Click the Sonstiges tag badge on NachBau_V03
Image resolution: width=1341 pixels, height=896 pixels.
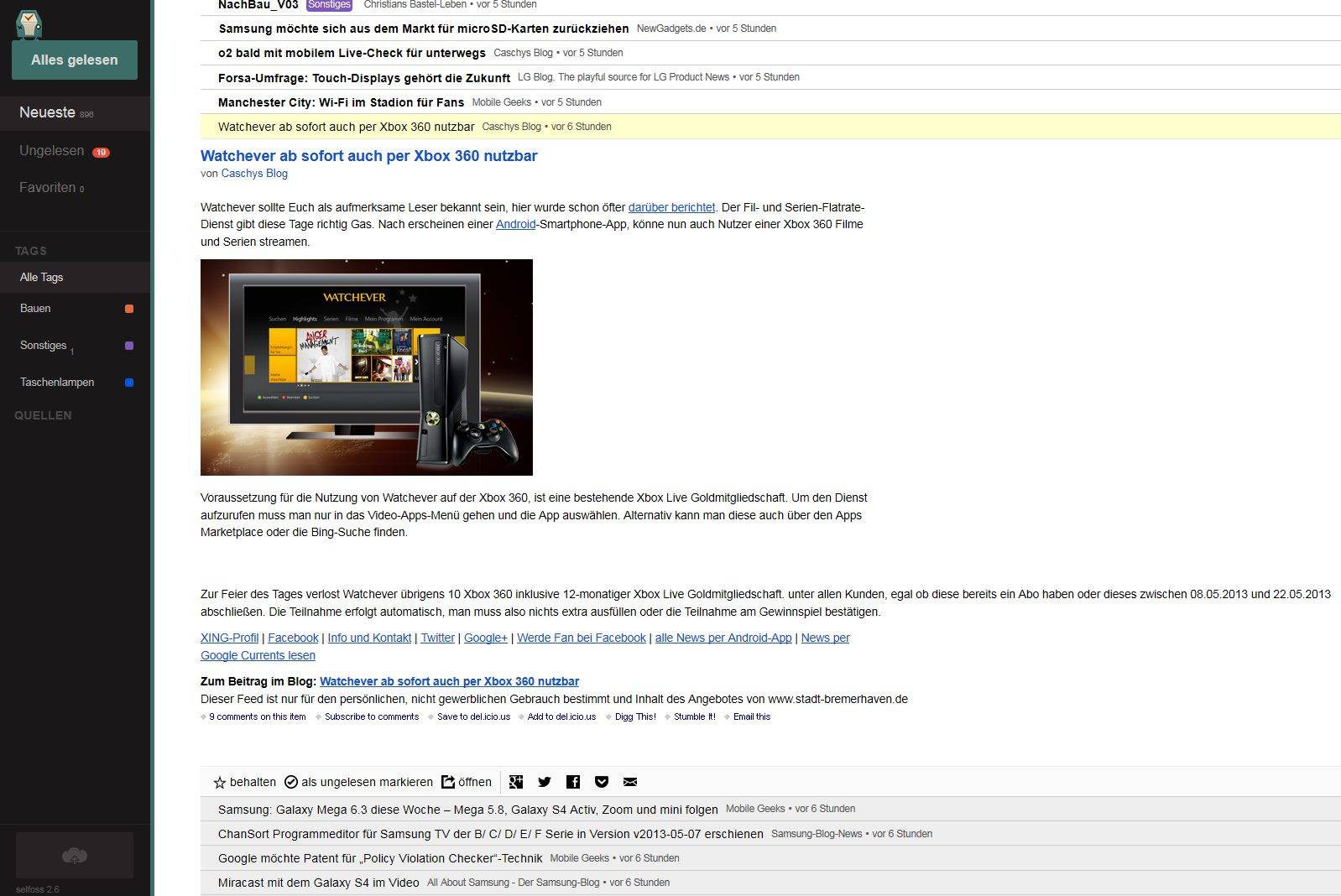click(329, 4)
